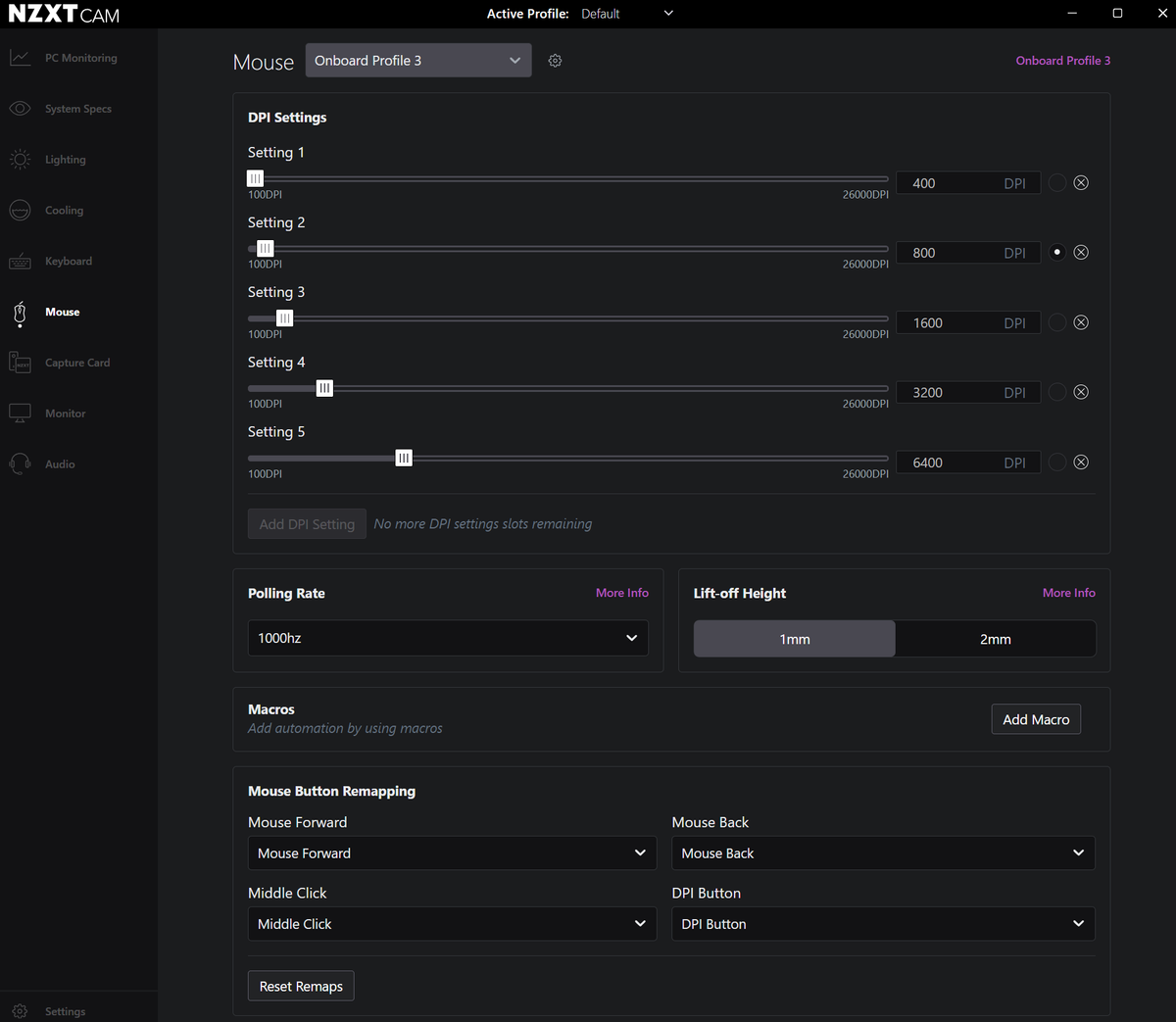The image size is (1176, 1022).
Task: Click the gear icon beside the Onboard Profile dropdown
Action: pyautogui.click(x=555, y=61)
